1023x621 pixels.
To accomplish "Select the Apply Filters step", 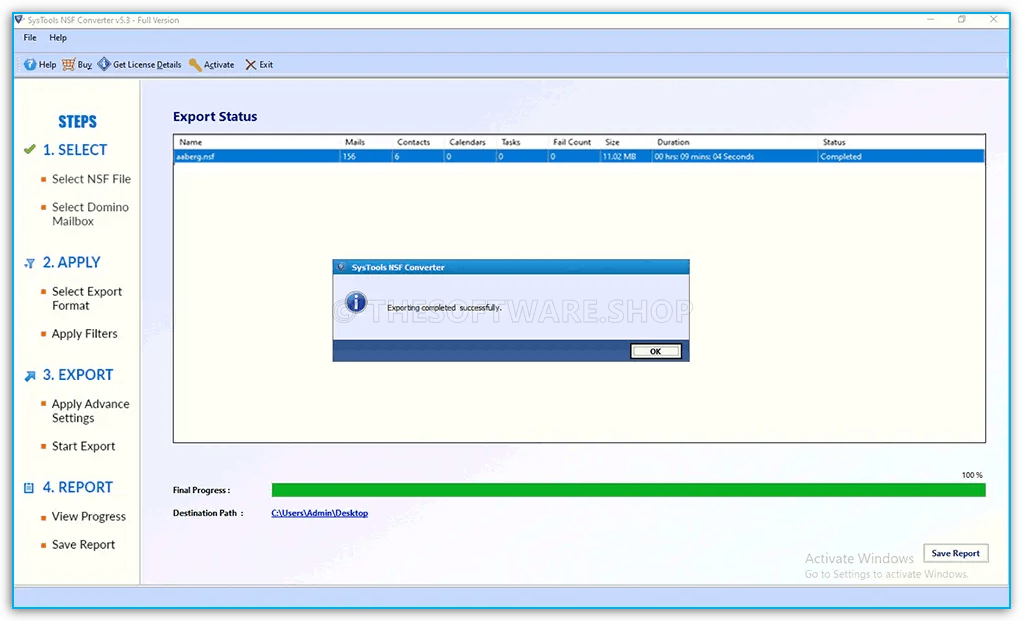I will [85, 334].
